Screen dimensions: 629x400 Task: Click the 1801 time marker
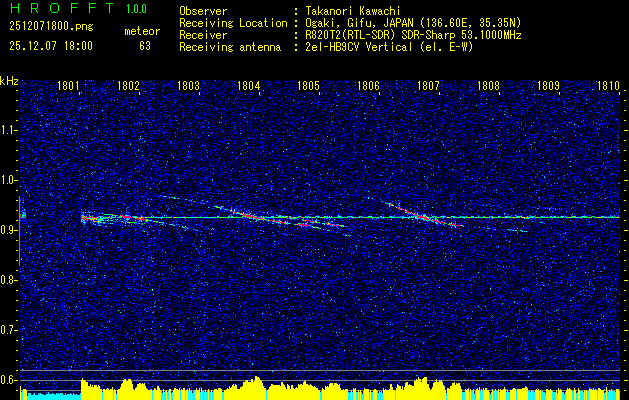point(69,87)
